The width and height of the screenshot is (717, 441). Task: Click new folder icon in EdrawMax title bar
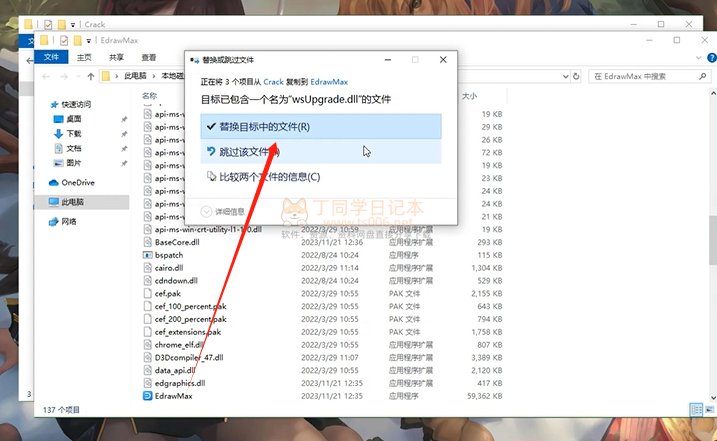(x=77, y=40)
